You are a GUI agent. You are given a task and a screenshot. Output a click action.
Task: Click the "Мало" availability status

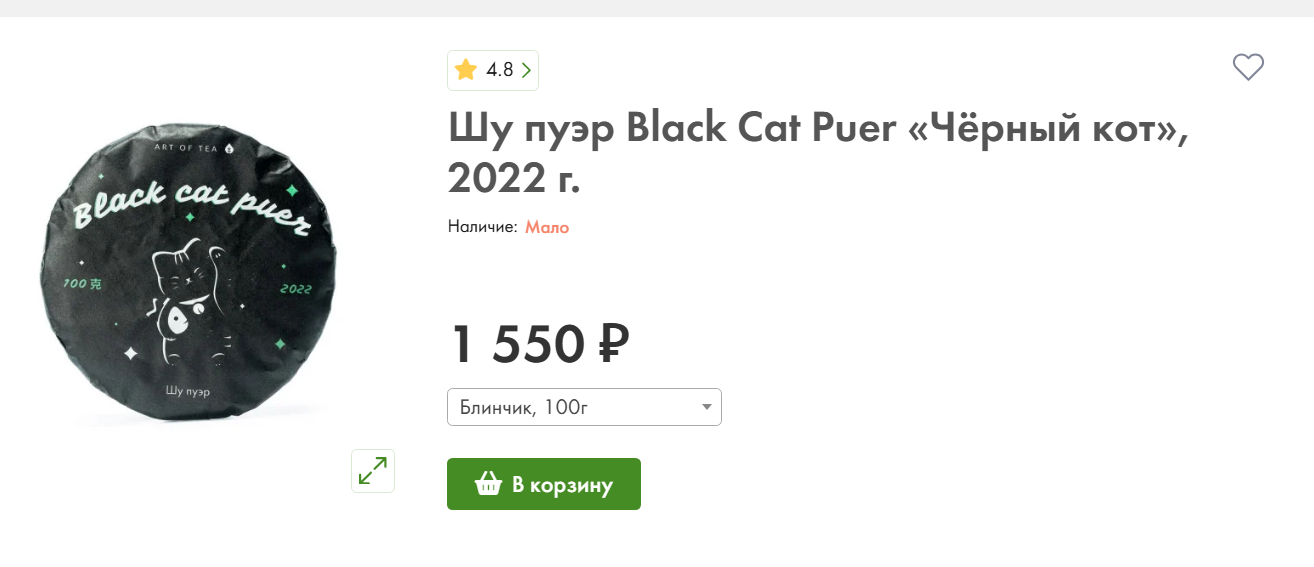(x=547, y=227)
